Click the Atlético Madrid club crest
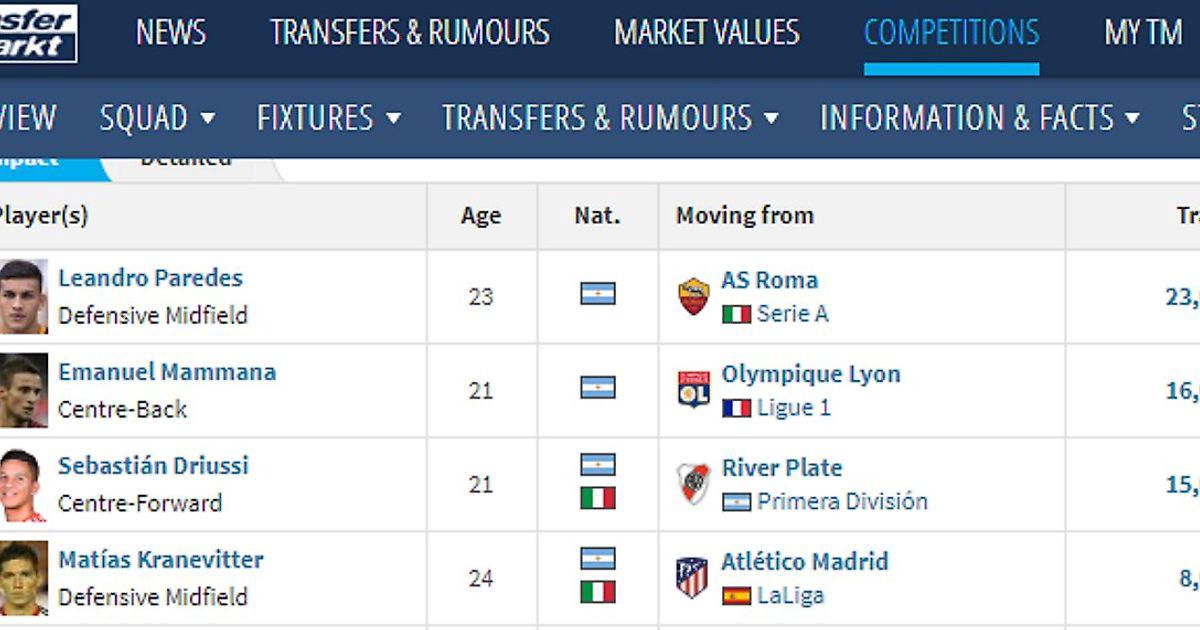Viewport: 1200px width, 630px height. pyautogui.click(x=692, y=577)
